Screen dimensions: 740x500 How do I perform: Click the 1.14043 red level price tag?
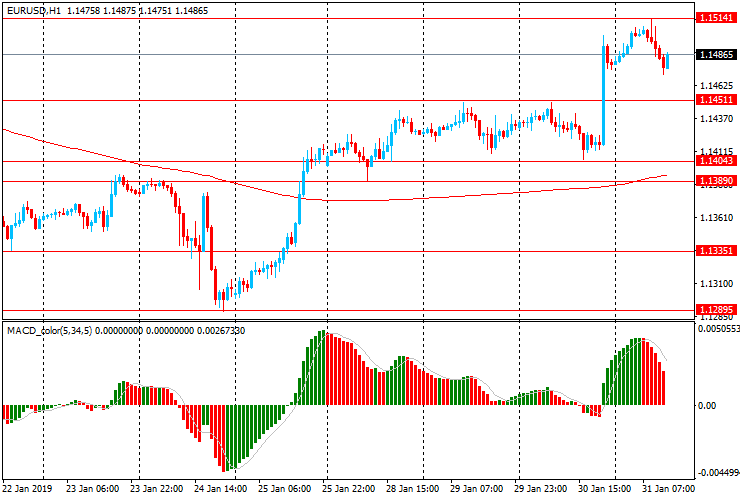[717, 161]
